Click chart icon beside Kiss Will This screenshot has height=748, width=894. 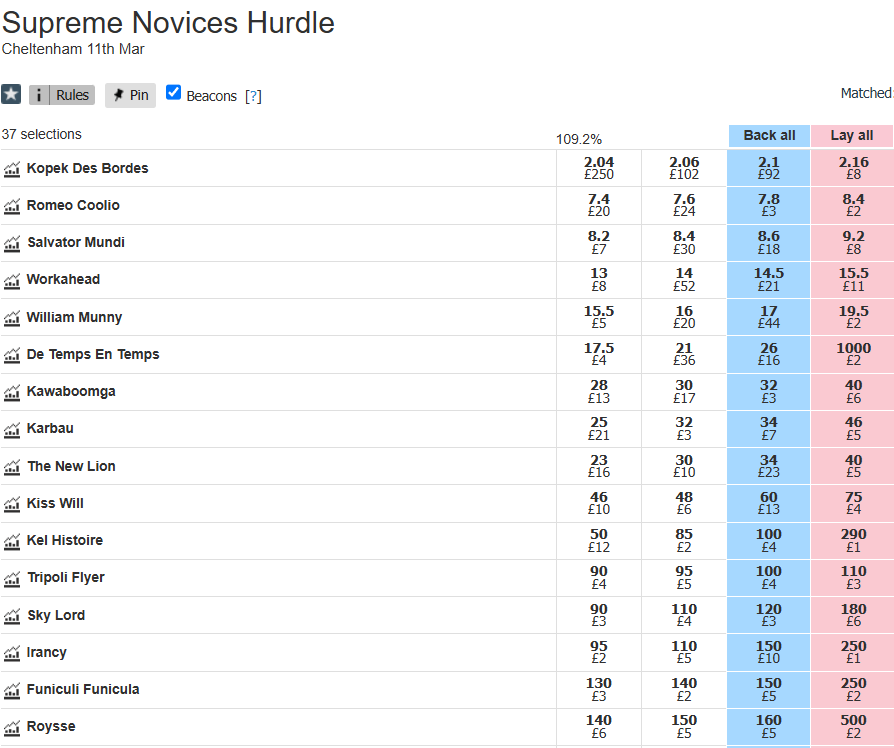point(12,504)
